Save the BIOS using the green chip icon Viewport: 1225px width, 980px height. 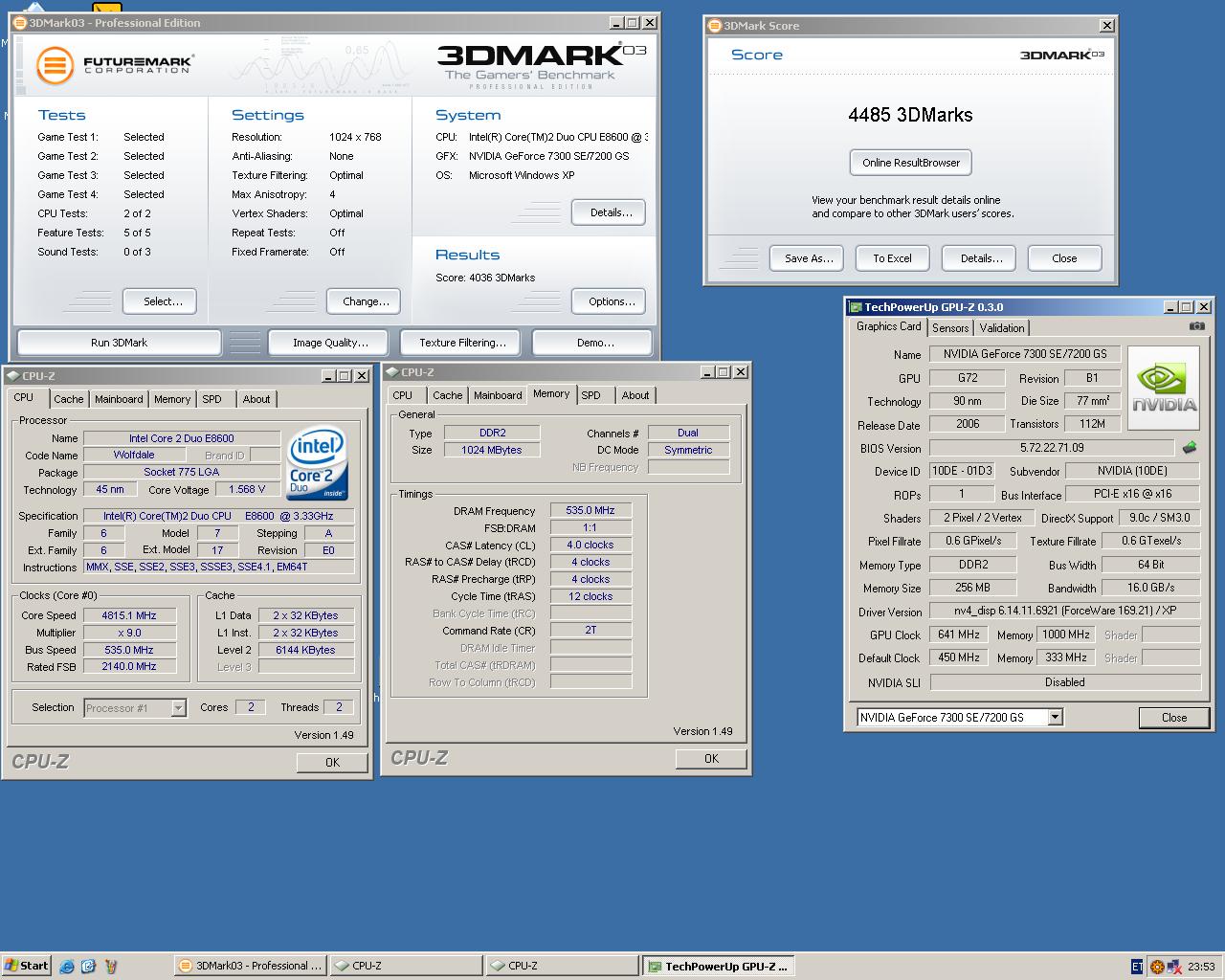(x=1190, y=447)
